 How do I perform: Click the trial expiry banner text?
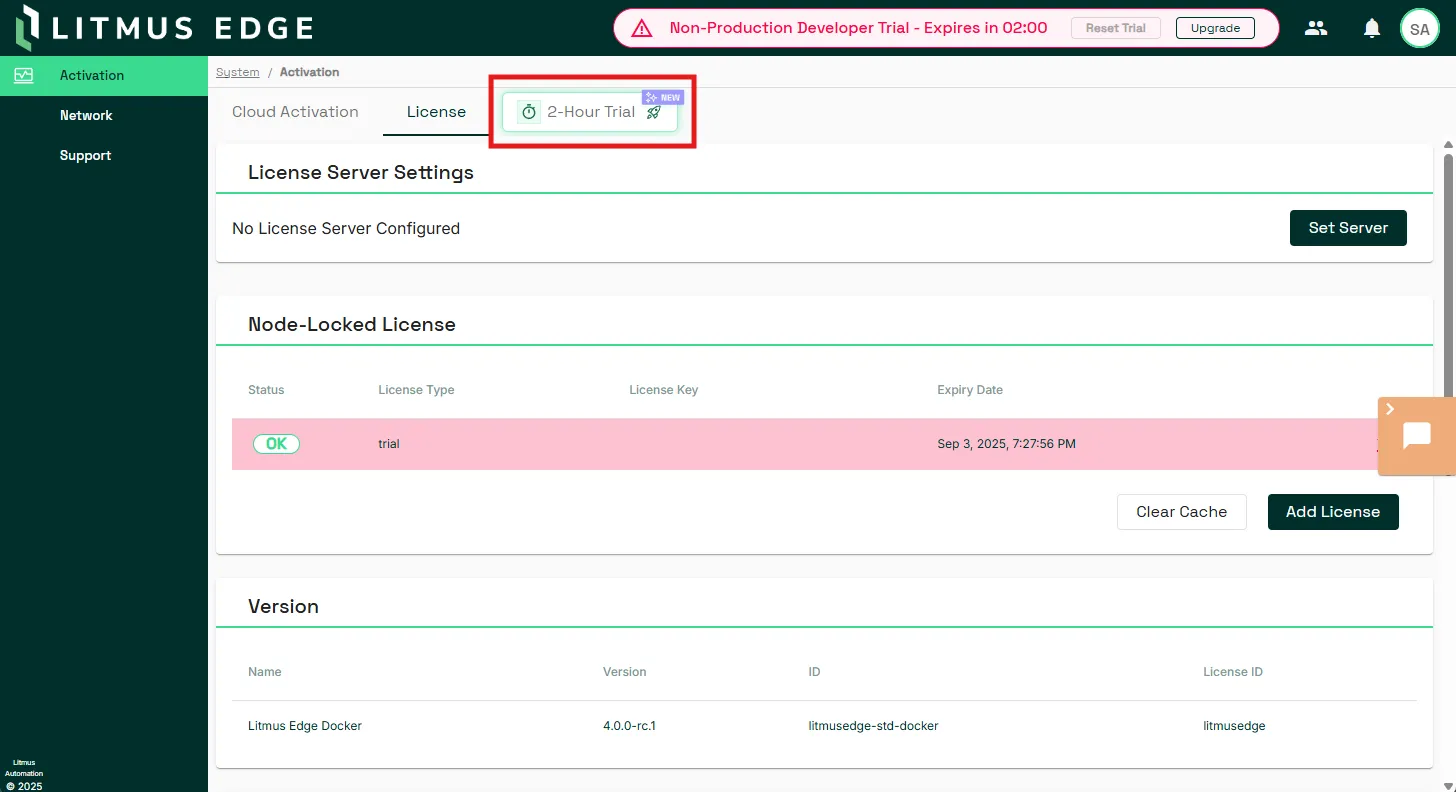858,28
